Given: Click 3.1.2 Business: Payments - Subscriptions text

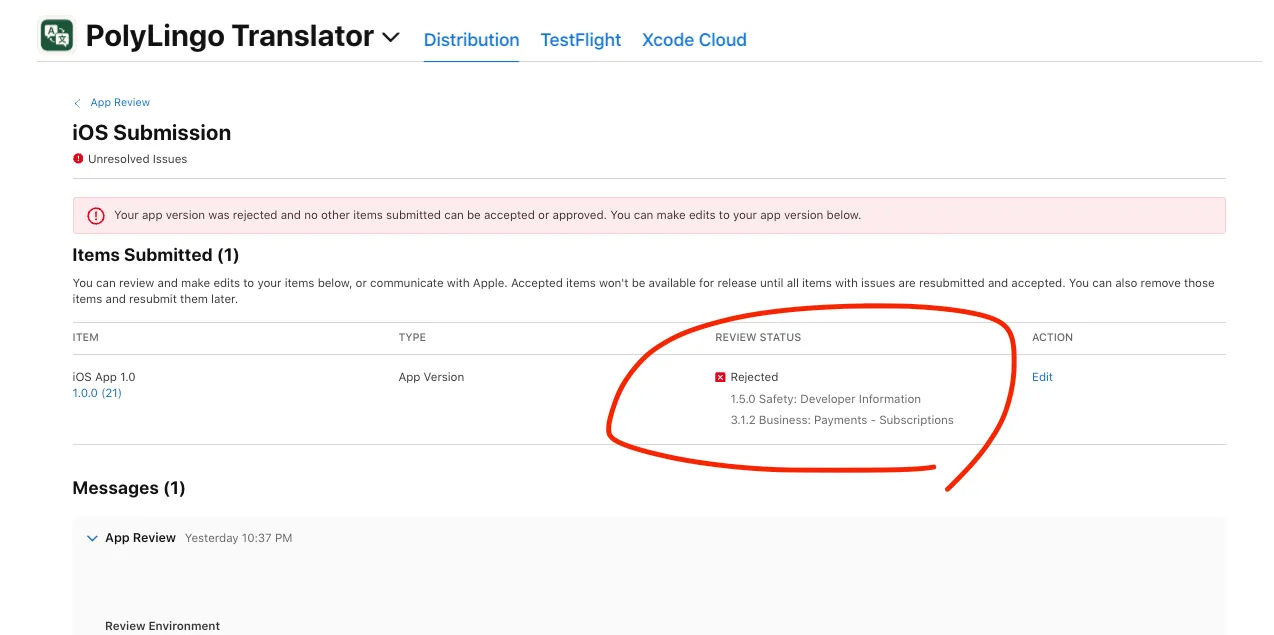Looking at the screenshot, I should (x=842, y=420).
